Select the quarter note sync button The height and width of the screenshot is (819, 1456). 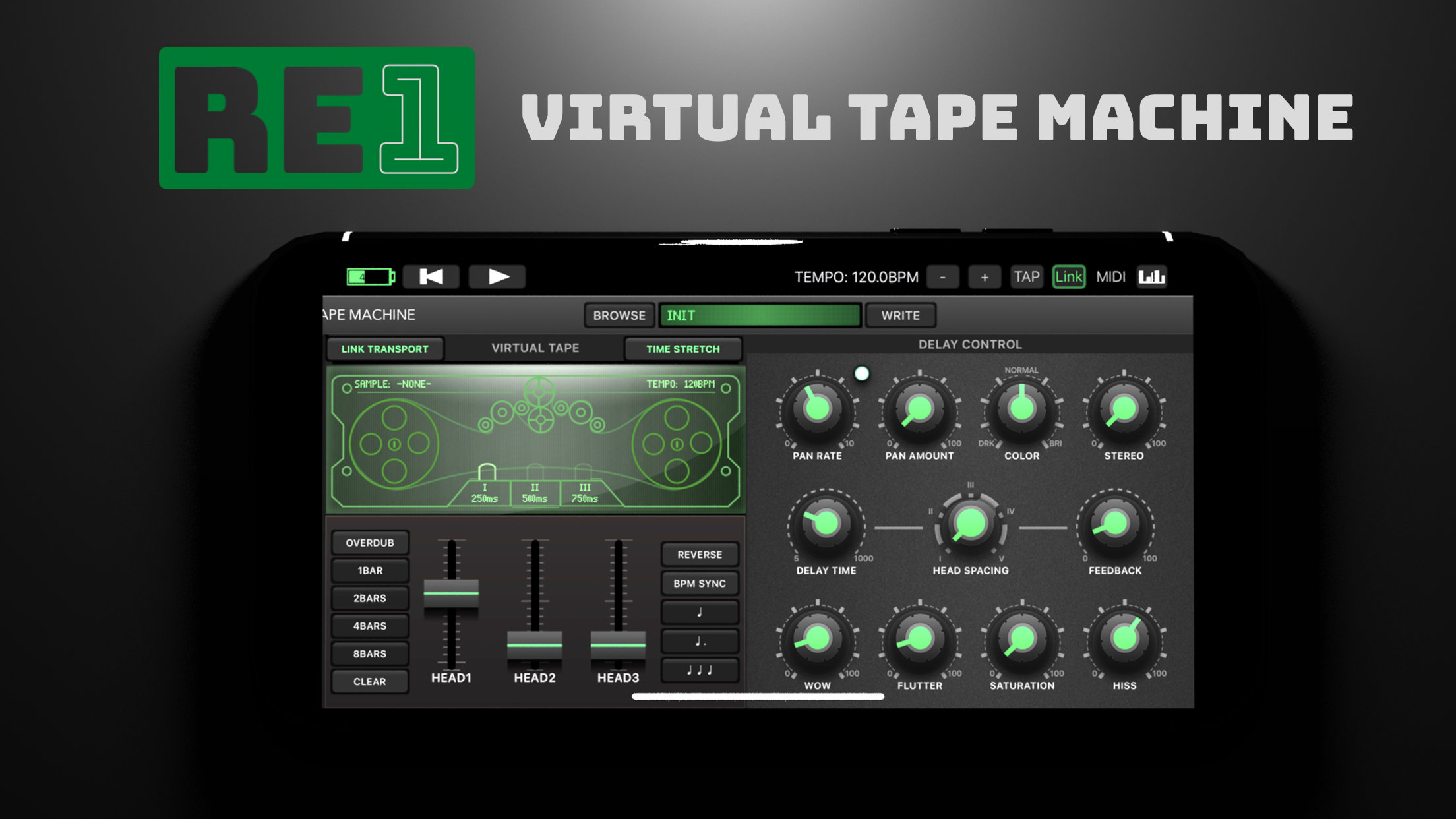[699, 613]
